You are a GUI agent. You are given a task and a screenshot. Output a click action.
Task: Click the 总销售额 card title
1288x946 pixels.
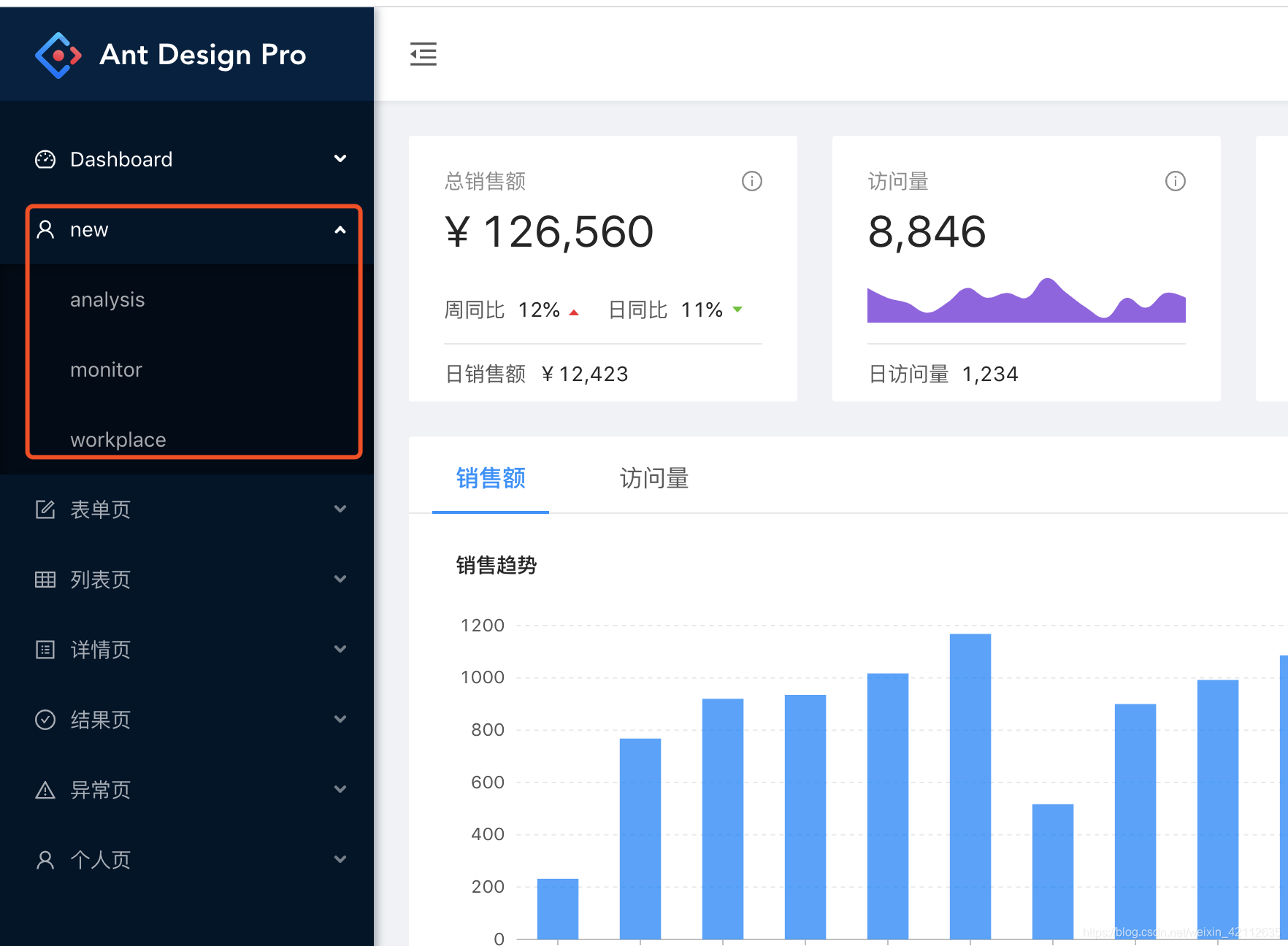[x=485, y=181]
